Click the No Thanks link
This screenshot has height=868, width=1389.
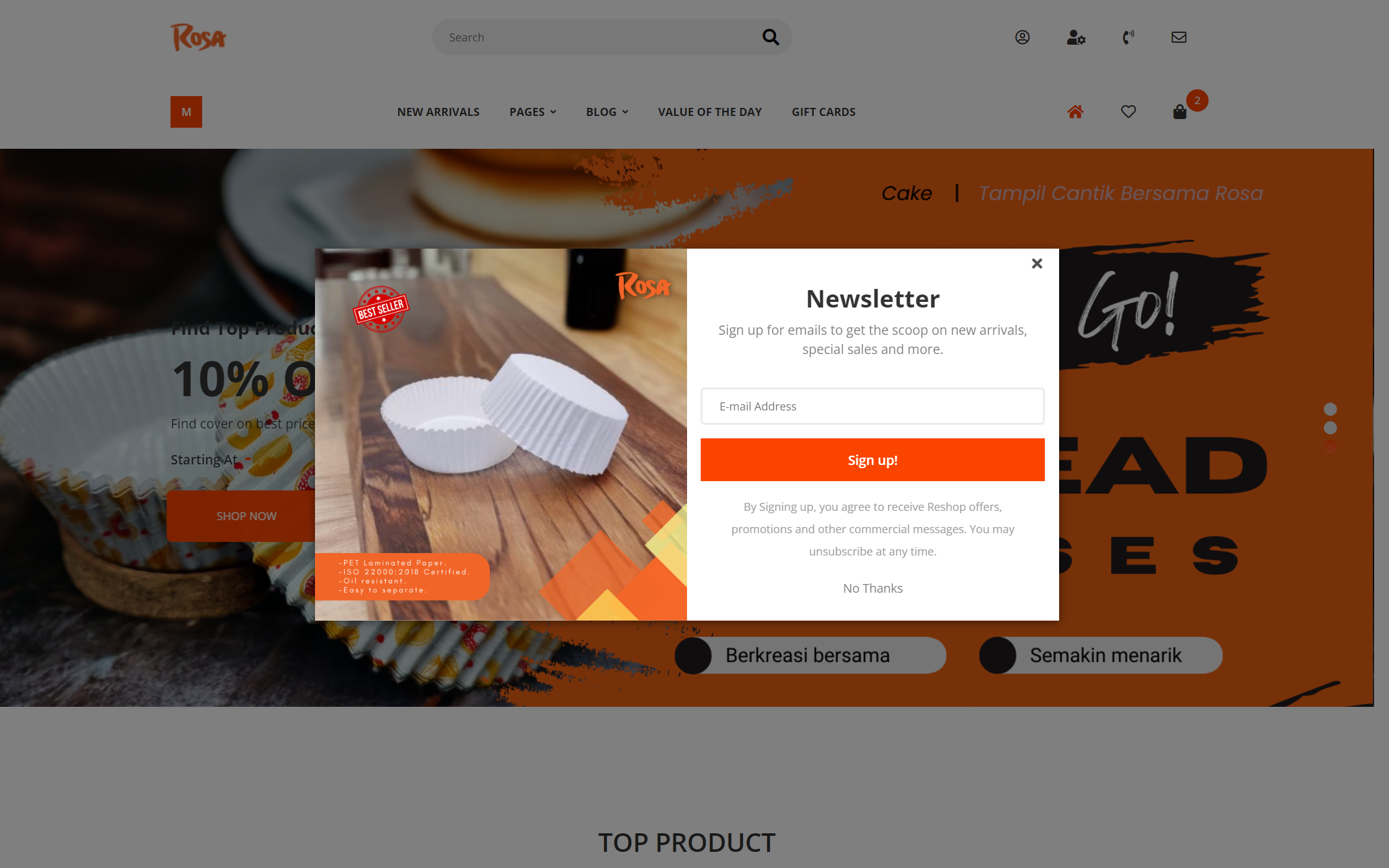click(x=872, y=588)
